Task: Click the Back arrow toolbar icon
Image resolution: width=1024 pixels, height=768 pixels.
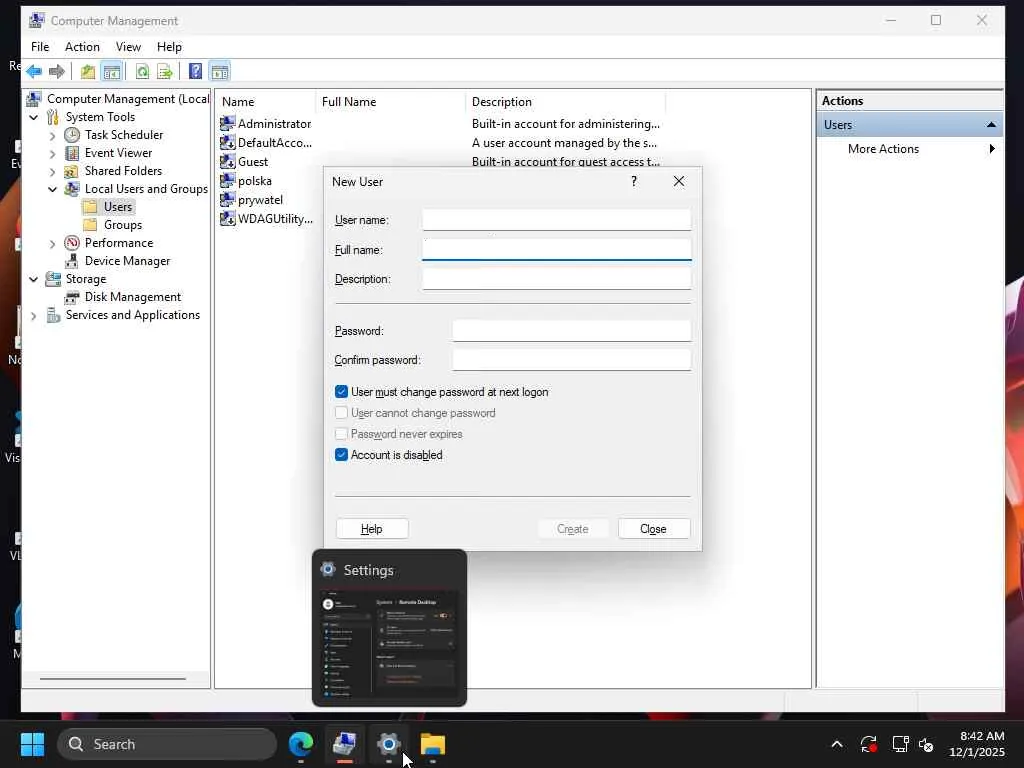Action: [34, 71]
